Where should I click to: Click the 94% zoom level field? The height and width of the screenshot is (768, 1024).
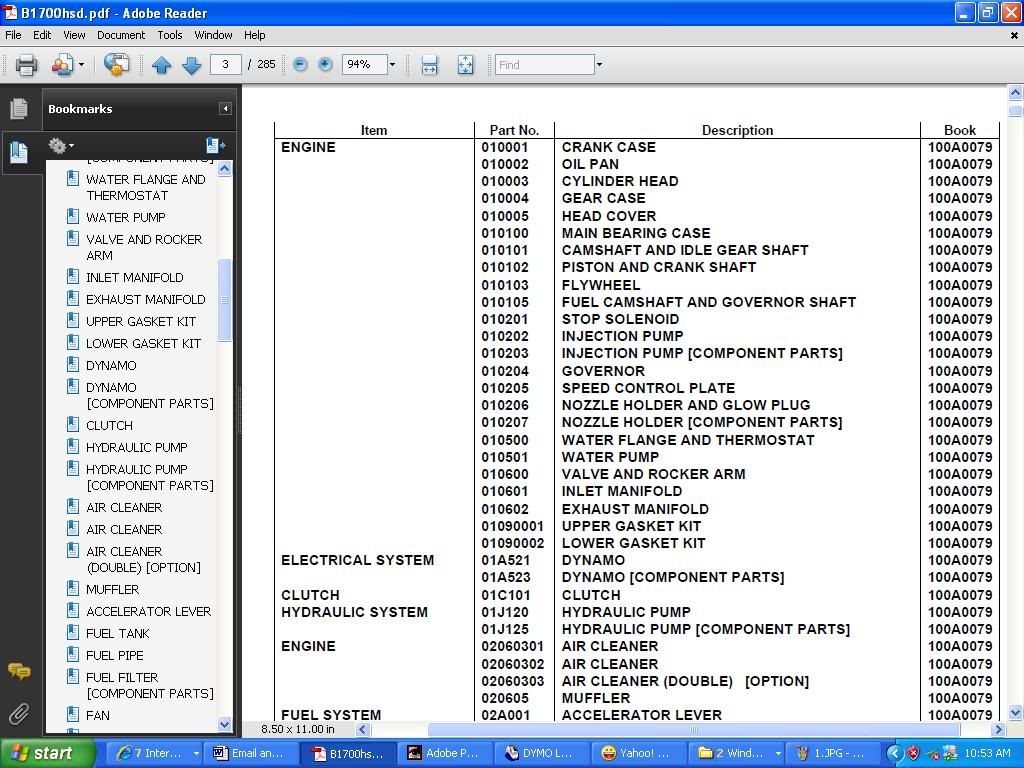(x=364, y=64)
